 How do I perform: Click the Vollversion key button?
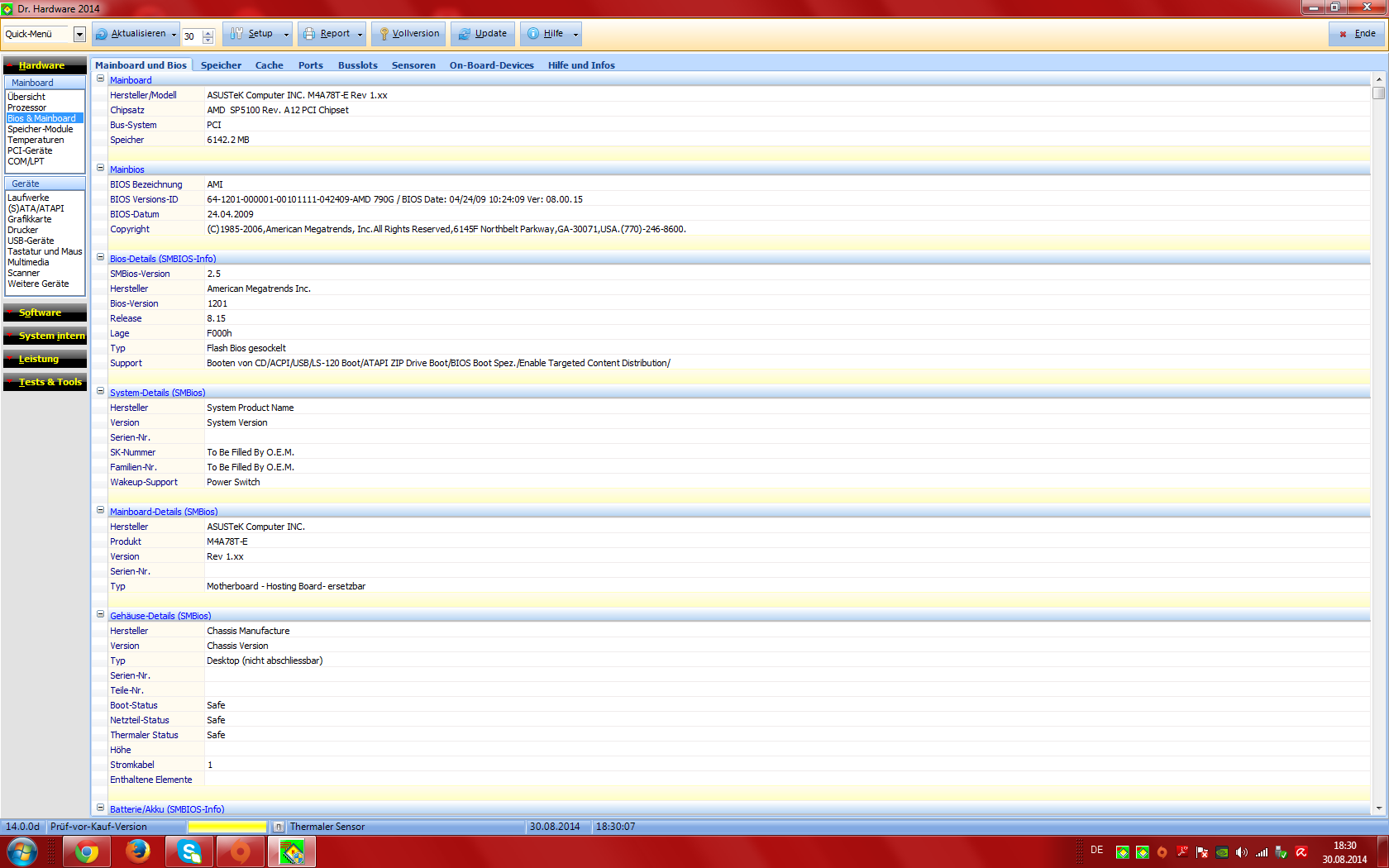408,34
